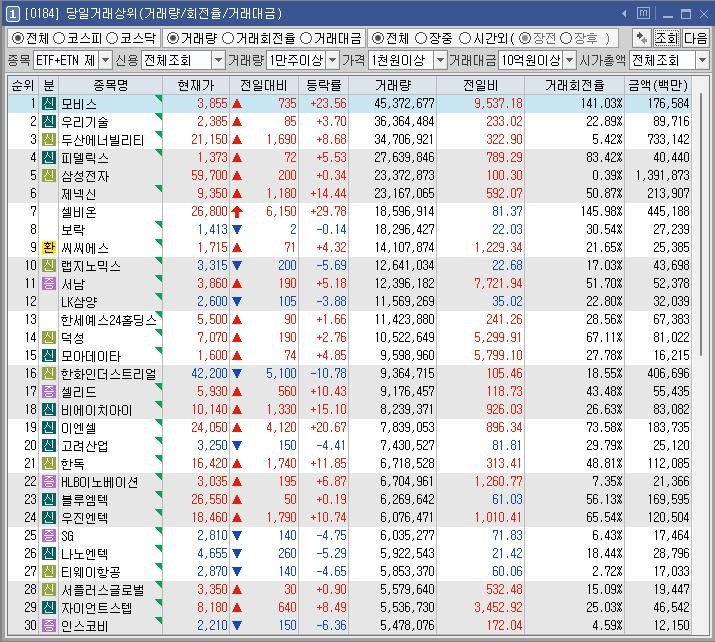Select the 거래회전율 radio button

point(228,38)
